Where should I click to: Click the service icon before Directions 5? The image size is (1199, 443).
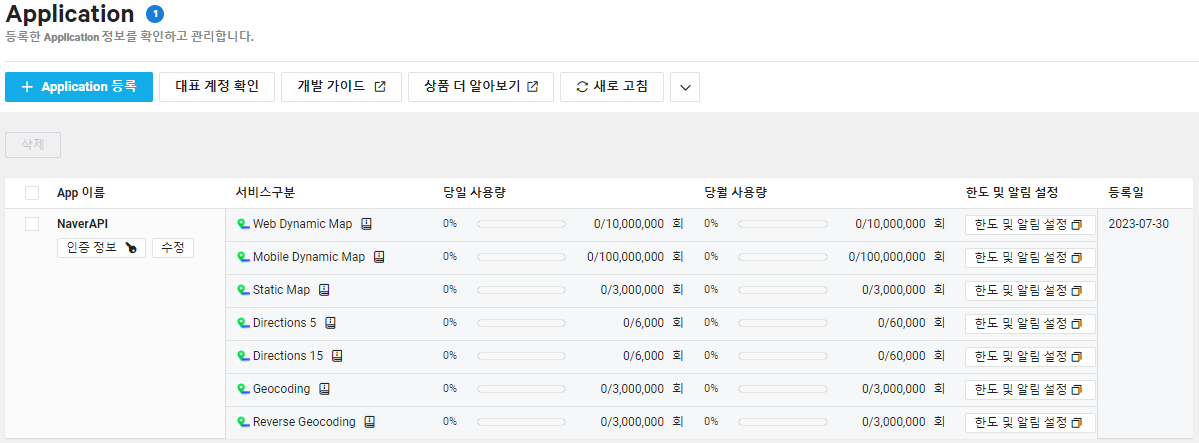[243, 323]
